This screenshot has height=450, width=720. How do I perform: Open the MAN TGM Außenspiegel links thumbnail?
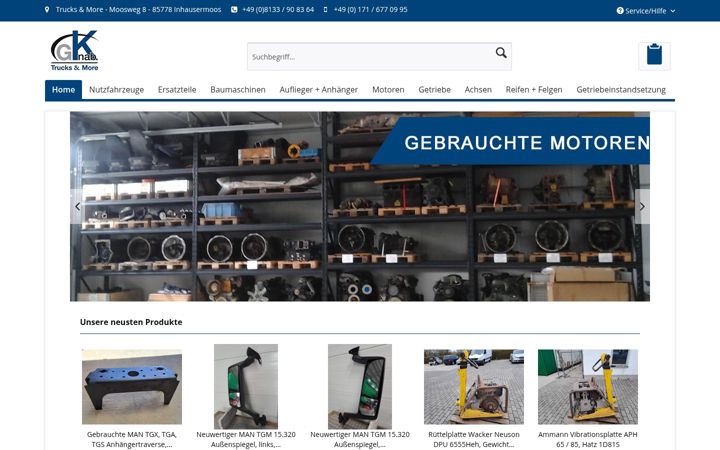click(x=246, y=387)
